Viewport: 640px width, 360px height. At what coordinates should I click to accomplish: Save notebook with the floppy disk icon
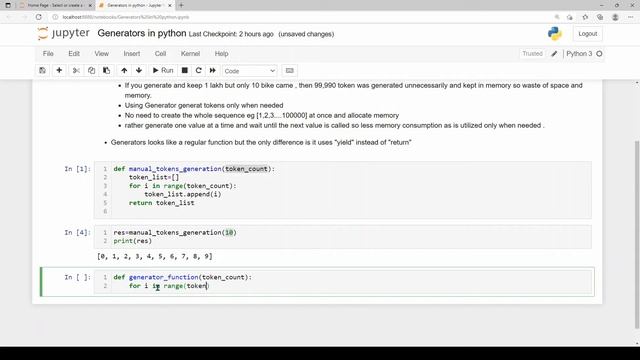coord(42,71)
